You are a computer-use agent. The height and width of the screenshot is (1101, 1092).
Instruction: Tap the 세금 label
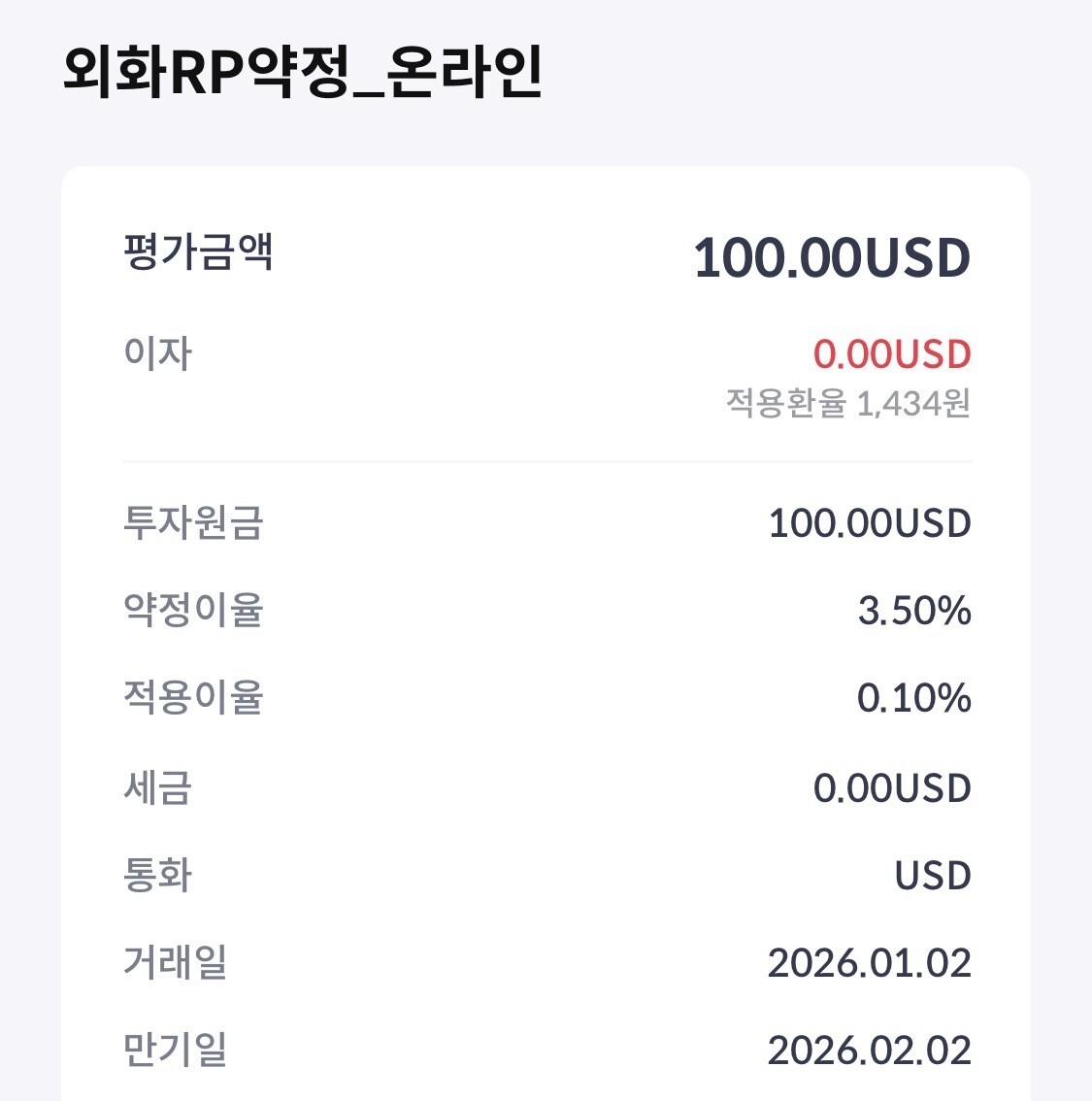pos(158,787)
